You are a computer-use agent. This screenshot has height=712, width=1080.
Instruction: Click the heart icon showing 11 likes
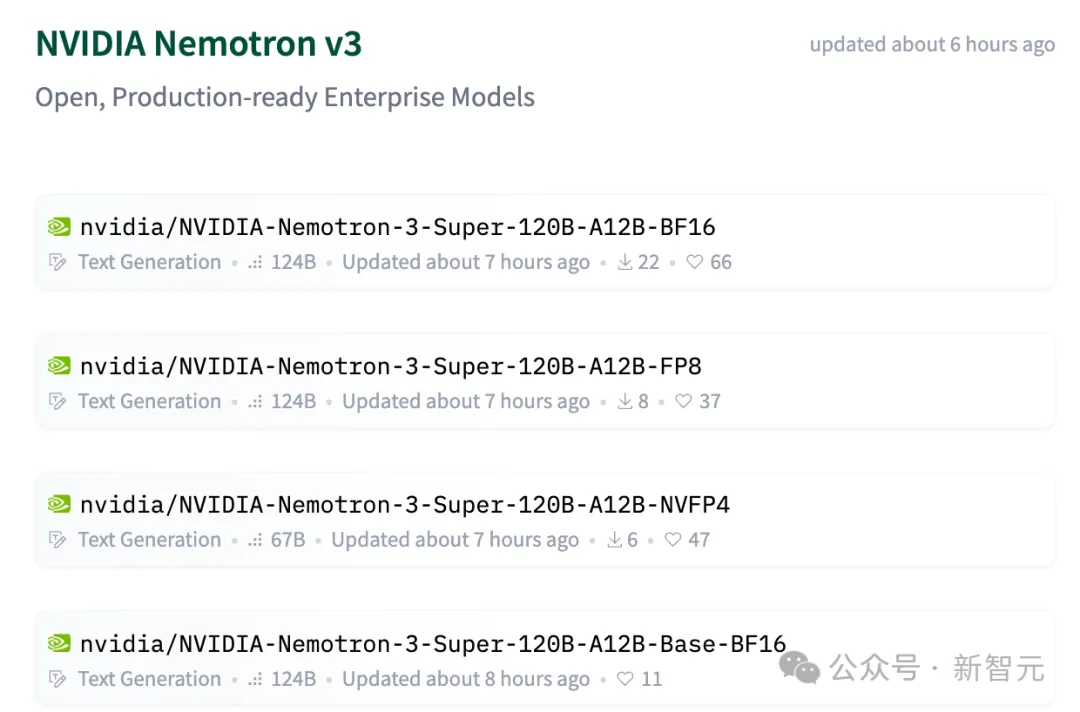[x=626, y=679]
